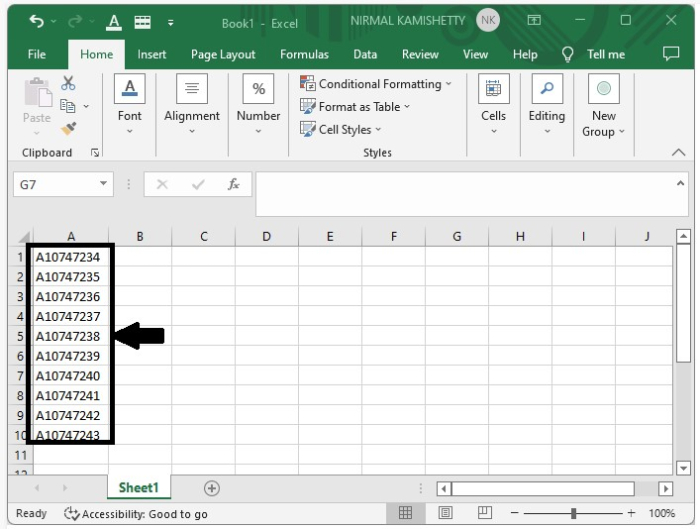The height and width of the screenshot is (529, 700).
Task: Click the zoom slider handle
Action: click(573, 513)
